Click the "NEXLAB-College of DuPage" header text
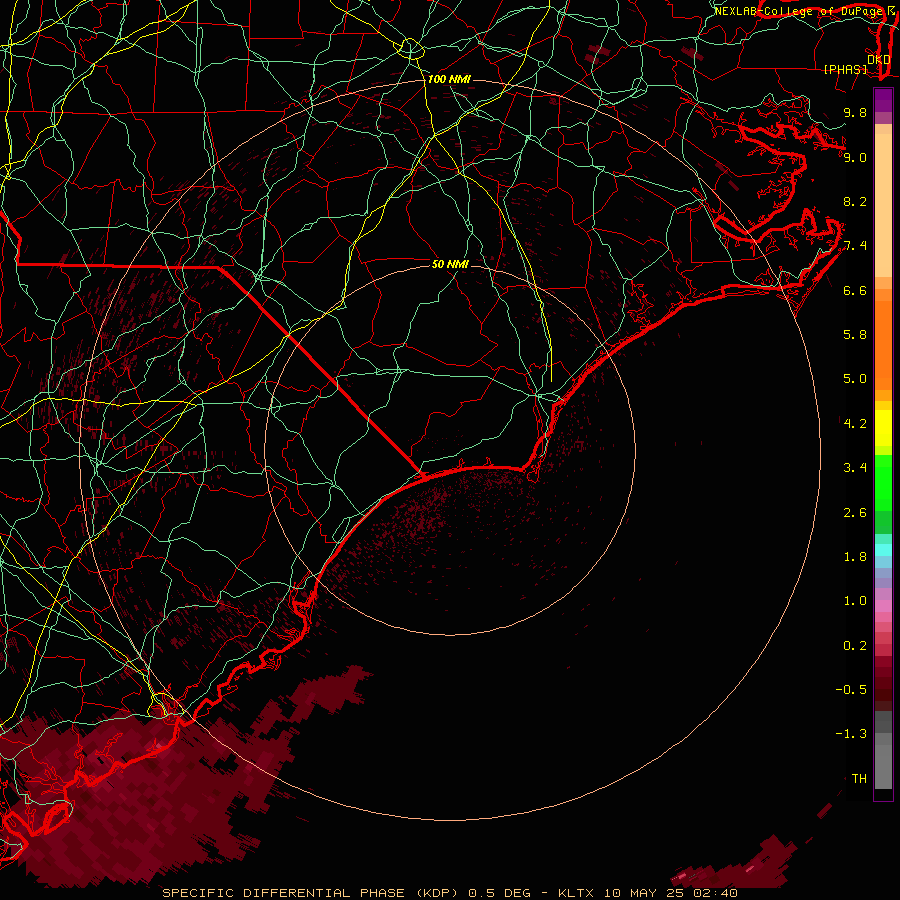Screen dimensions: 900x900 tap(798, 11)
